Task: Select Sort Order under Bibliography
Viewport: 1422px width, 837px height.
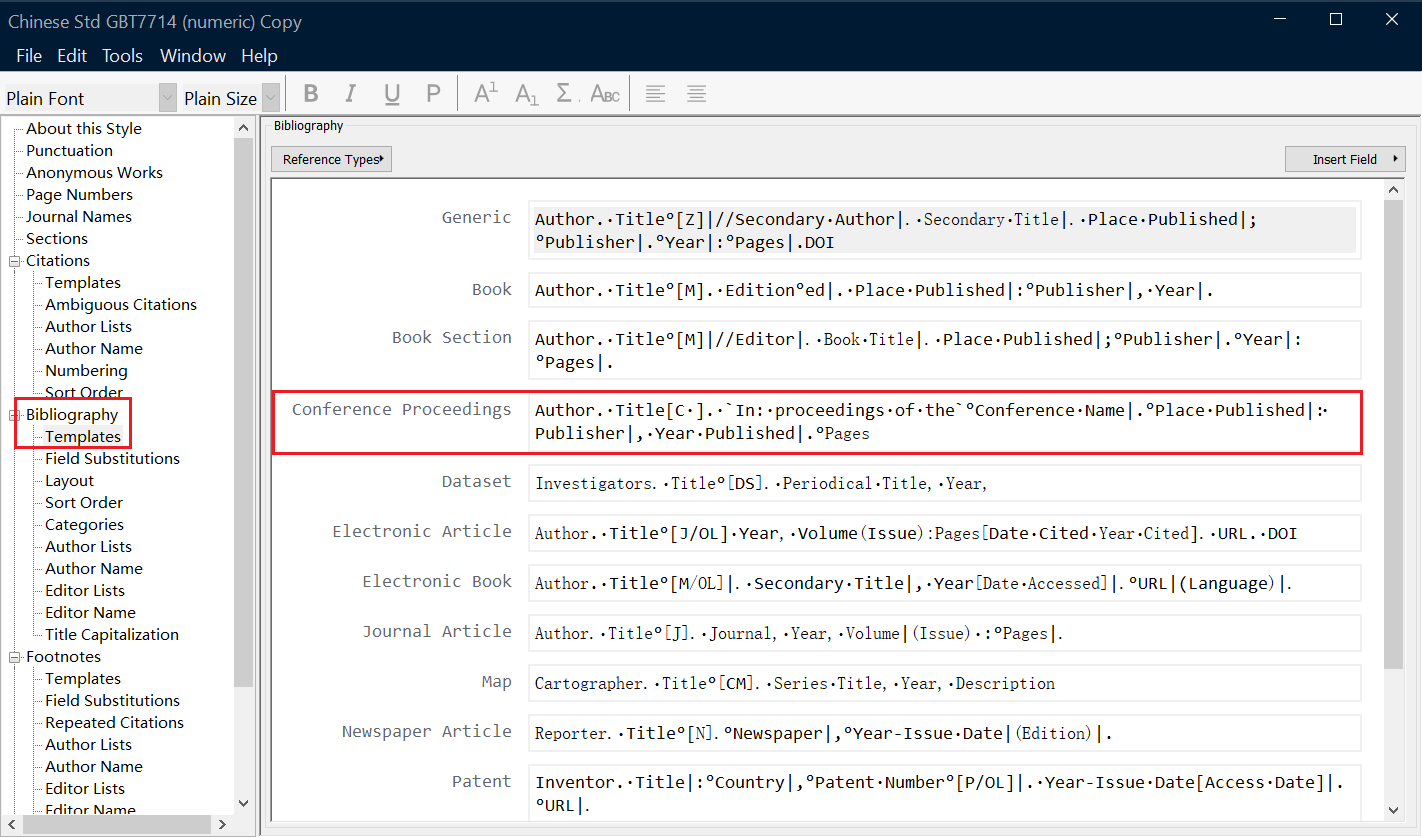Action: tap(84, 503)
